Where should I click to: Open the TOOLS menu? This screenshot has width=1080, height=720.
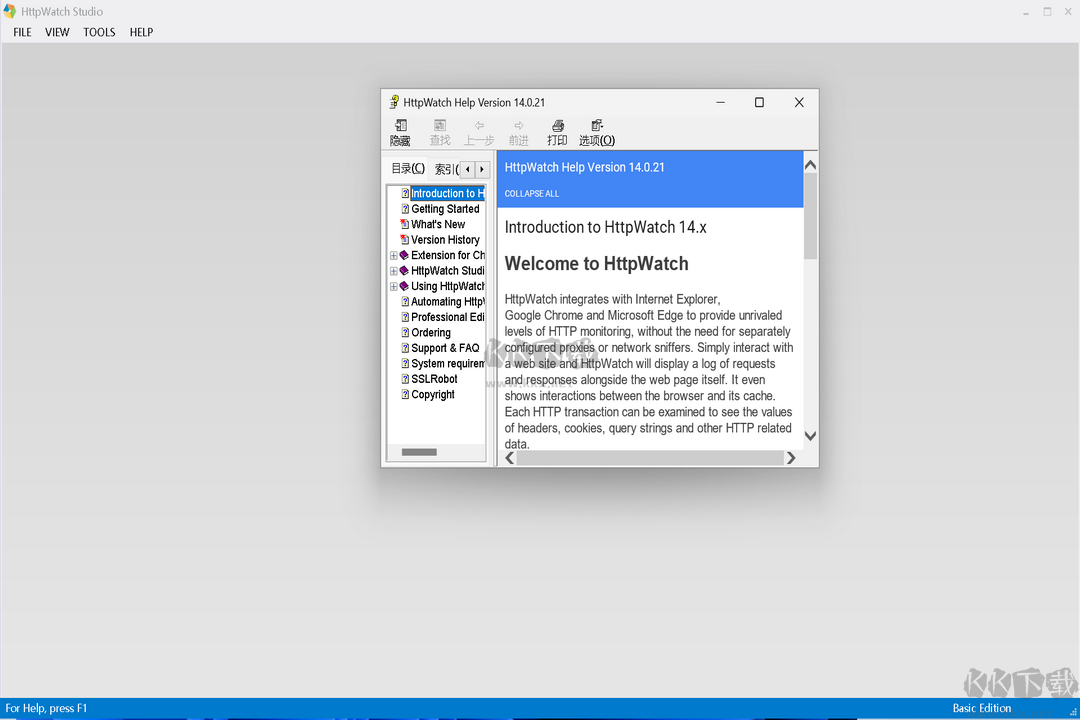[99, 32]
